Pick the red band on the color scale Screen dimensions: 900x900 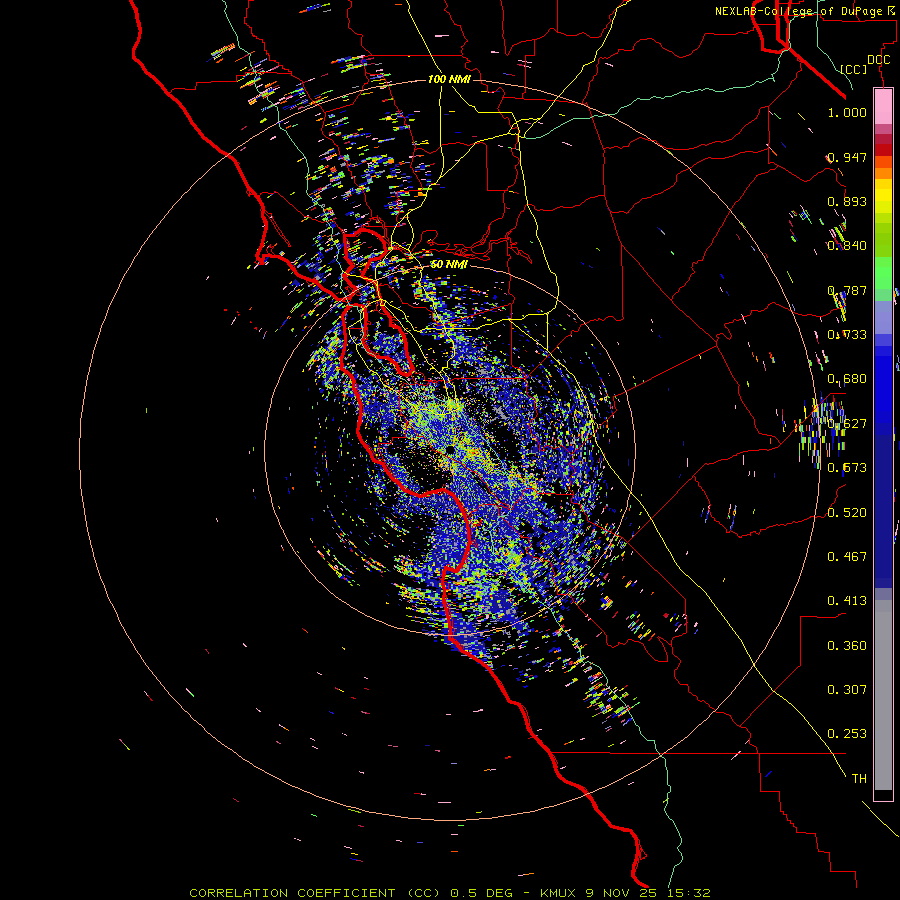tap(883, 149)
